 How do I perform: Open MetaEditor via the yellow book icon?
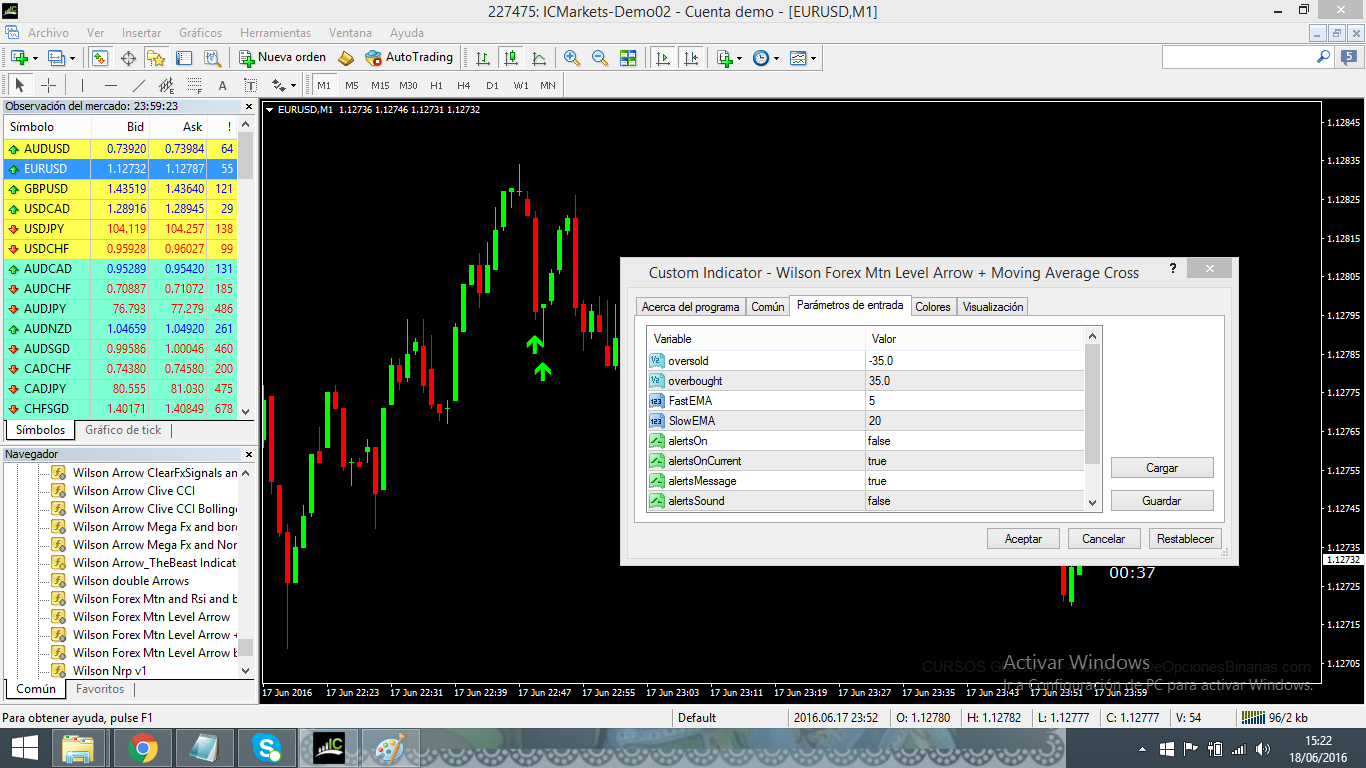pos(346,58)
